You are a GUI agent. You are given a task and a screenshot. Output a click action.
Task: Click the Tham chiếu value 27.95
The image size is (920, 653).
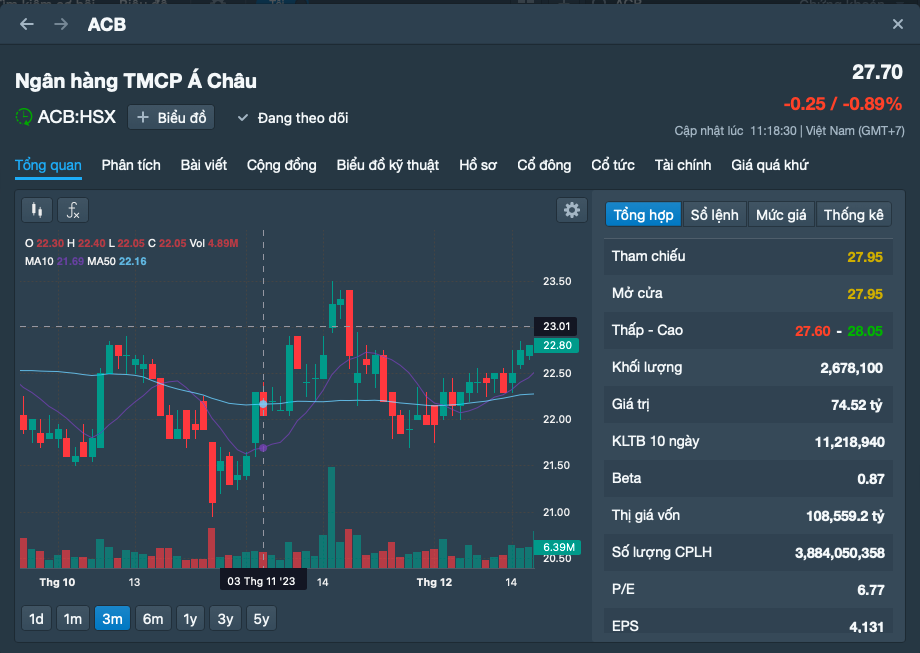(865, 257)
